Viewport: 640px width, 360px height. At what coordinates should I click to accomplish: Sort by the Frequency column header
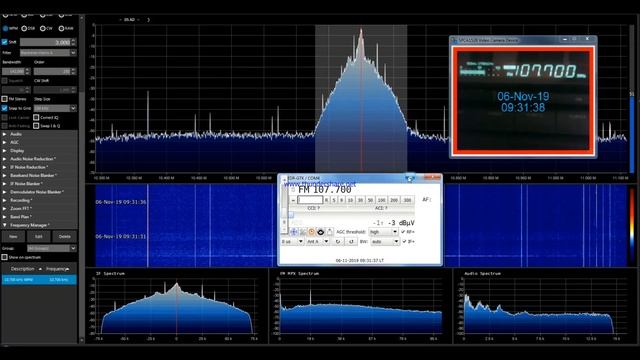point(58,269)
